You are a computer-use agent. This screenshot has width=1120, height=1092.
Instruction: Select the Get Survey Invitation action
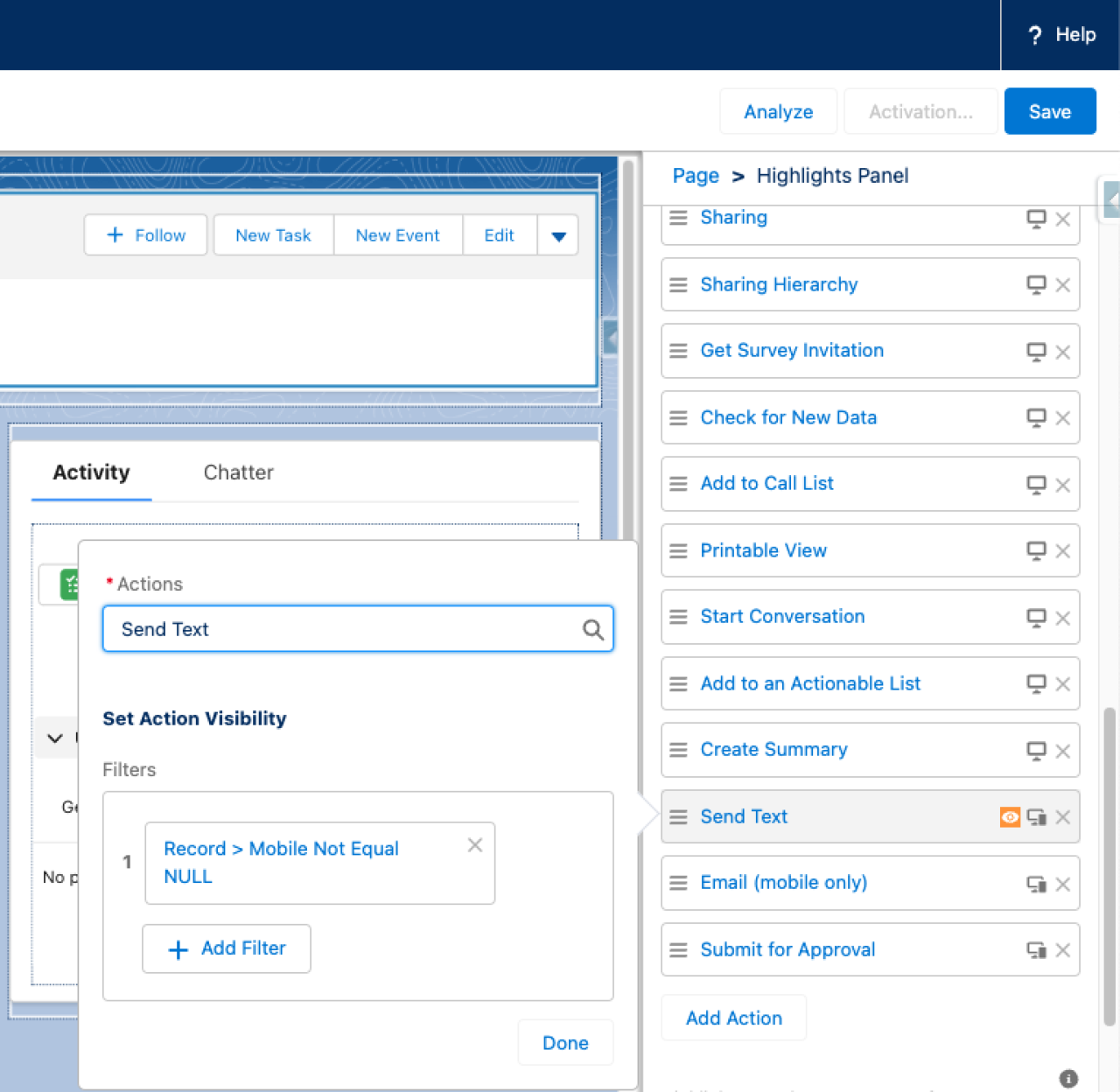click(x=792, y=350)
